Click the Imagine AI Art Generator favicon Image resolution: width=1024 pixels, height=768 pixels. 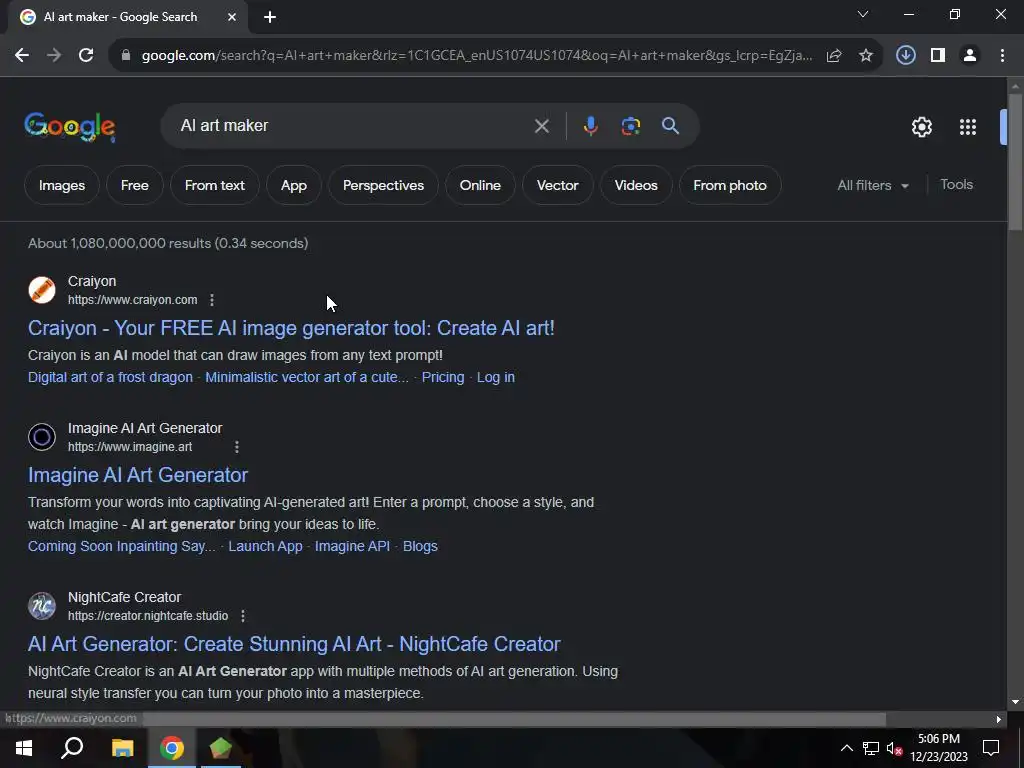[42, 437]
